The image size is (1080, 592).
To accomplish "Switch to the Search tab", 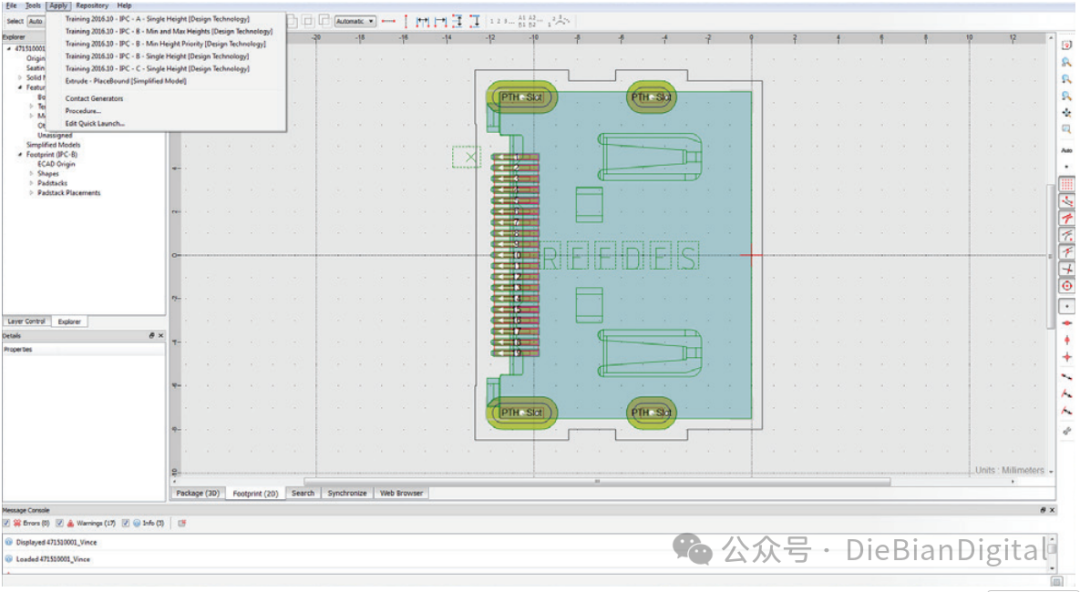I will tap(302, 493).
